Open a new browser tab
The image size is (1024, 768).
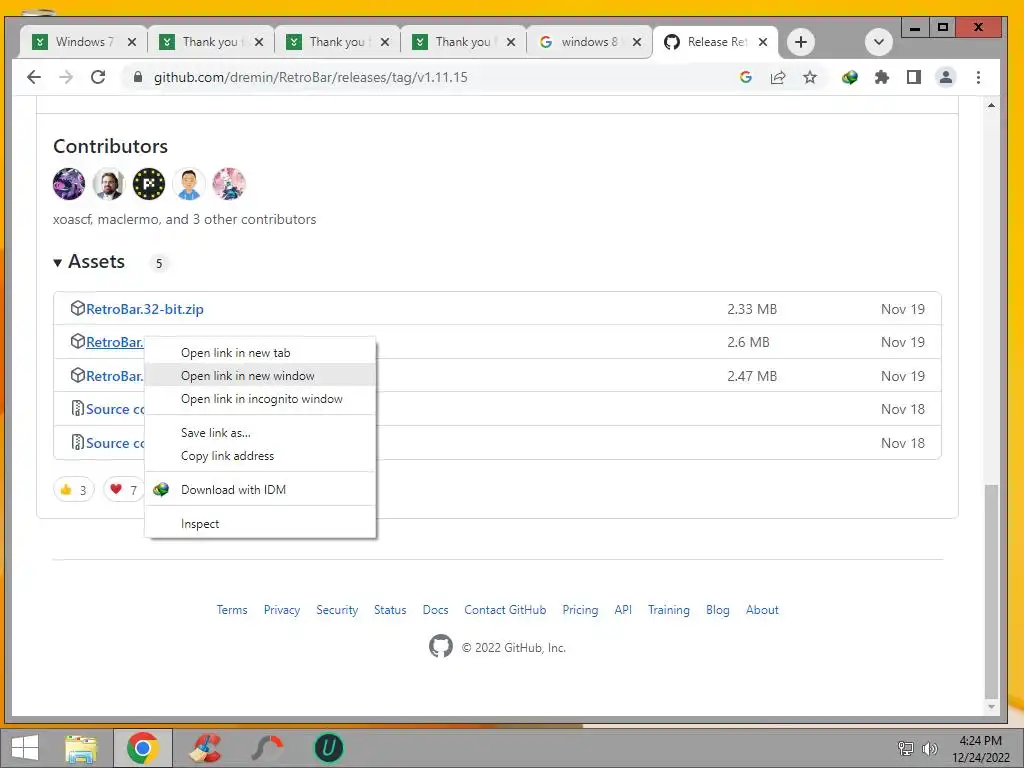click(801, 42)
